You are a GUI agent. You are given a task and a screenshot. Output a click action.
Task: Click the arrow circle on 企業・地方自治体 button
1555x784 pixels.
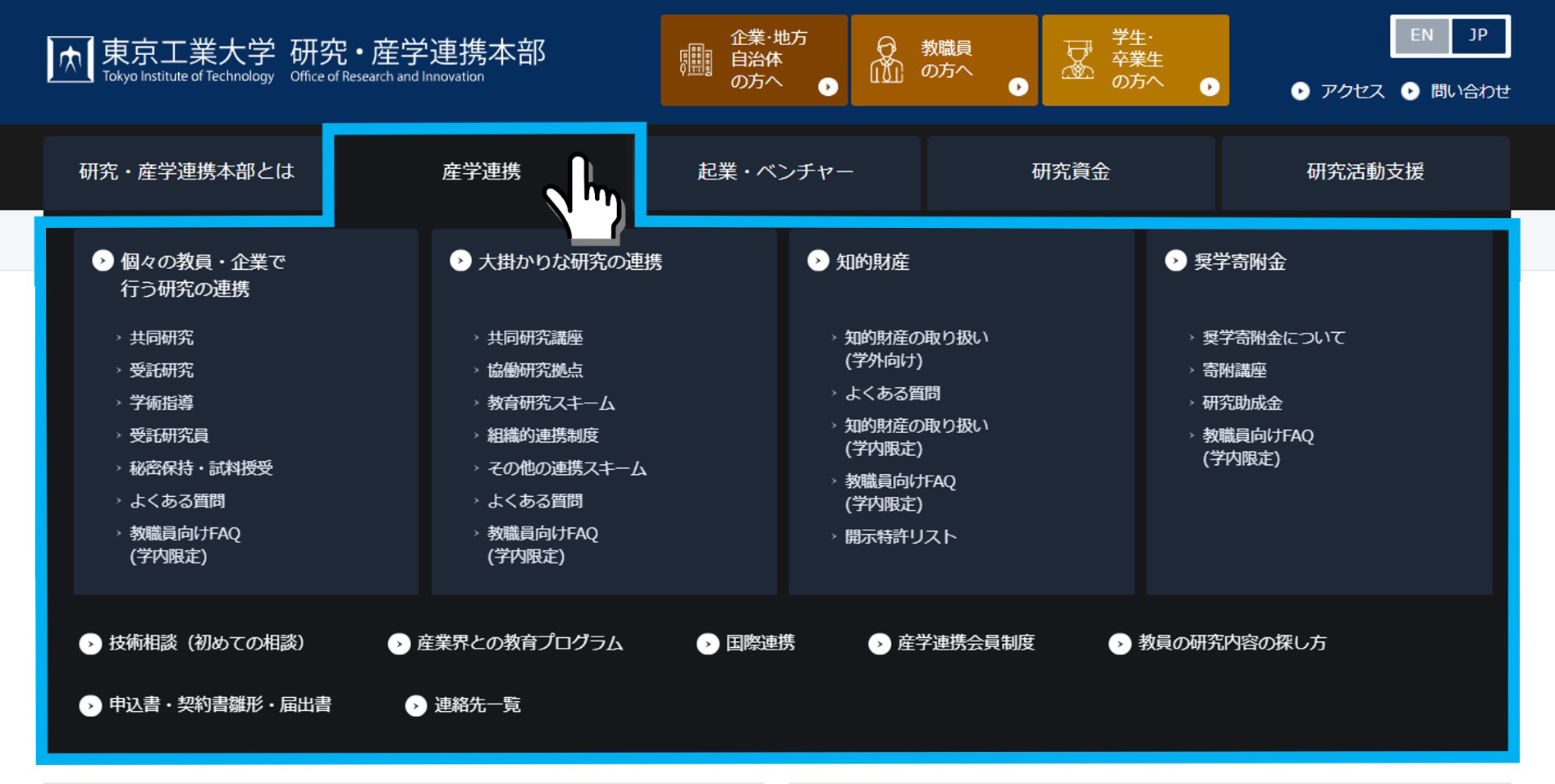828,87
